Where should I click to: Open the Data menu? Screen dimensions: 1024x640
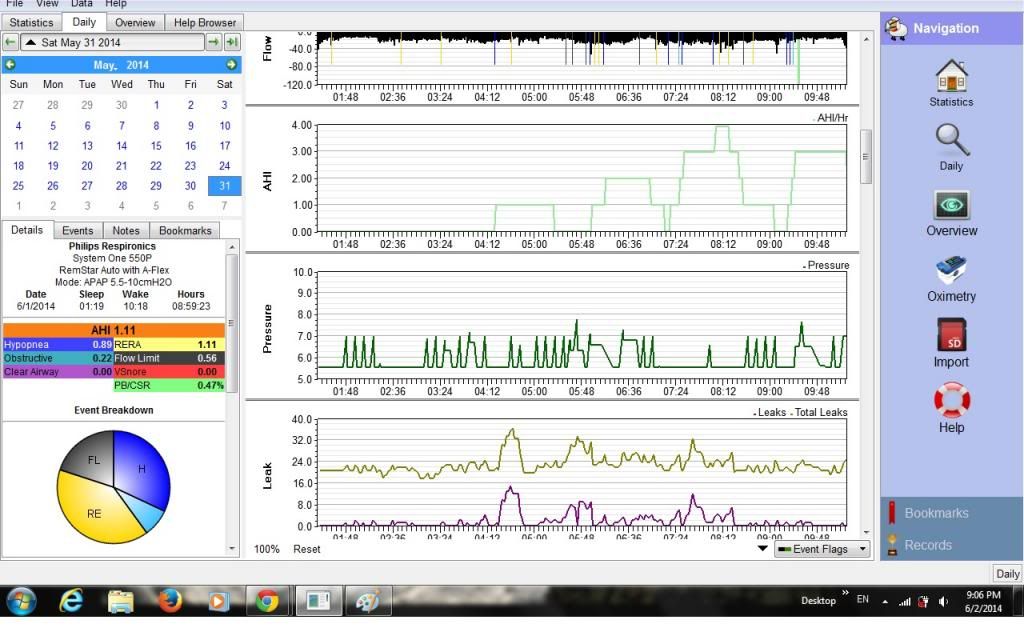click(x=82, y=4)
